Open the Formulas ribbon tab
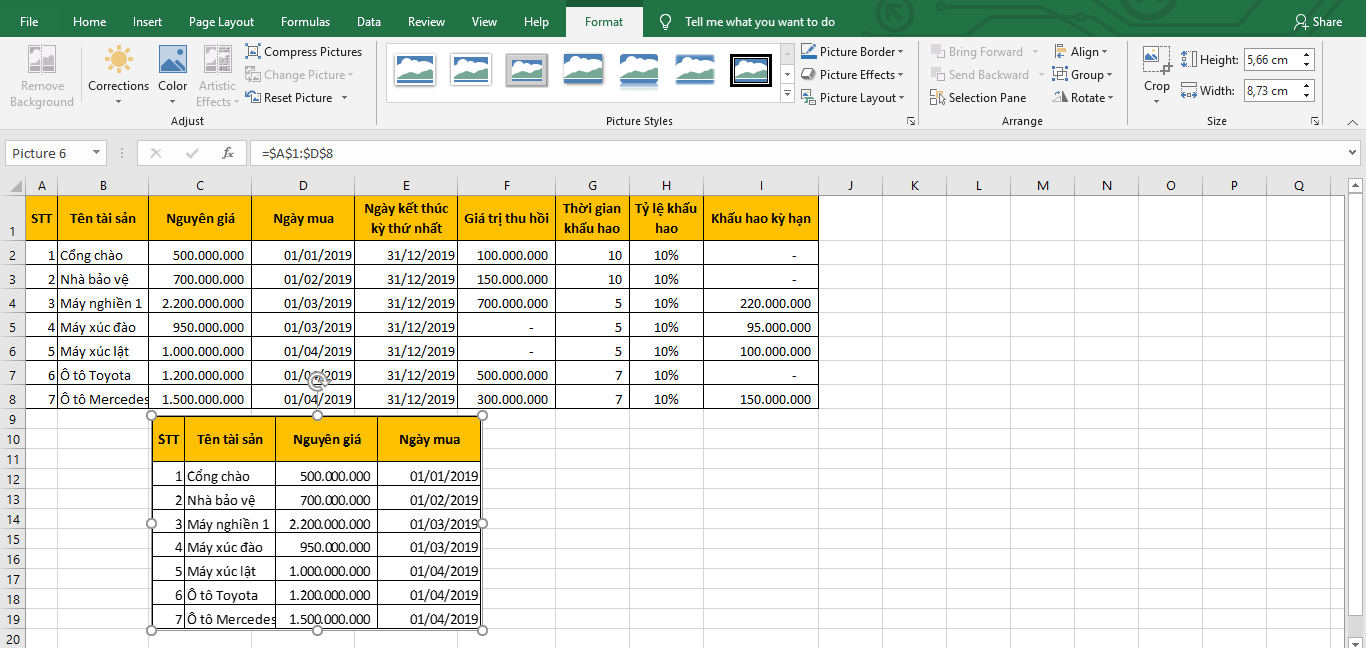1366x648 pixels. pyautogui.click(x=305, y=22)
